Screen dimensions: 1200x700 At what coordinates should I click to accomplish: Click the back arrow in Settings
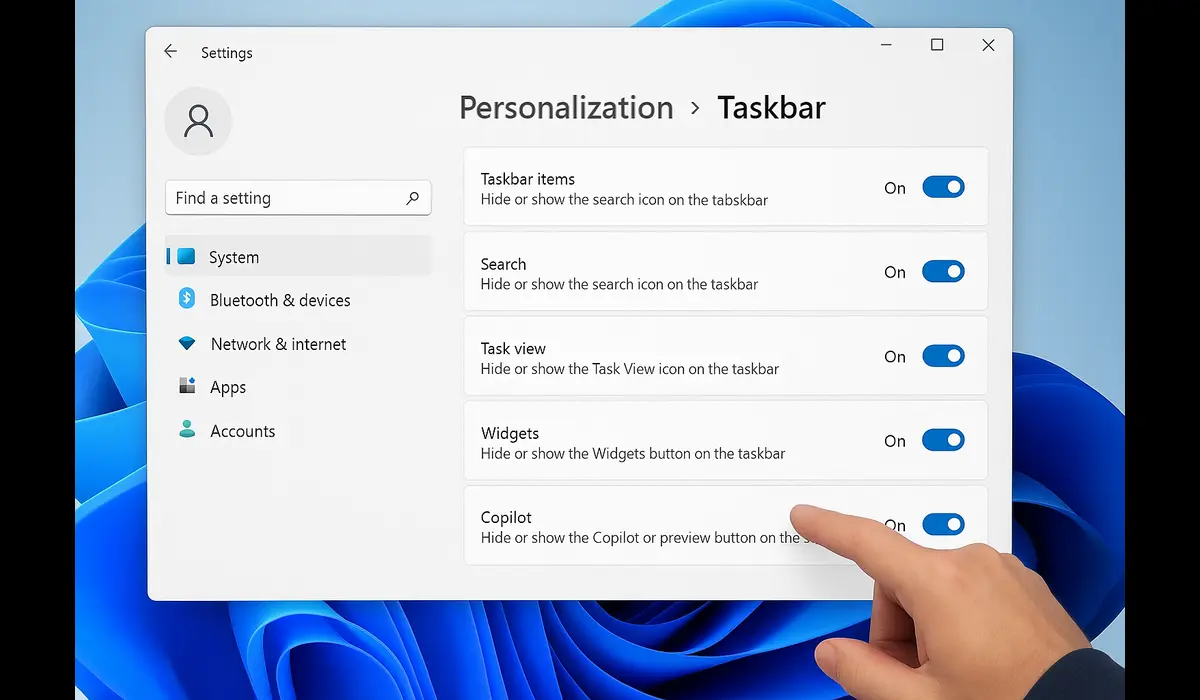tap(170, 51)
